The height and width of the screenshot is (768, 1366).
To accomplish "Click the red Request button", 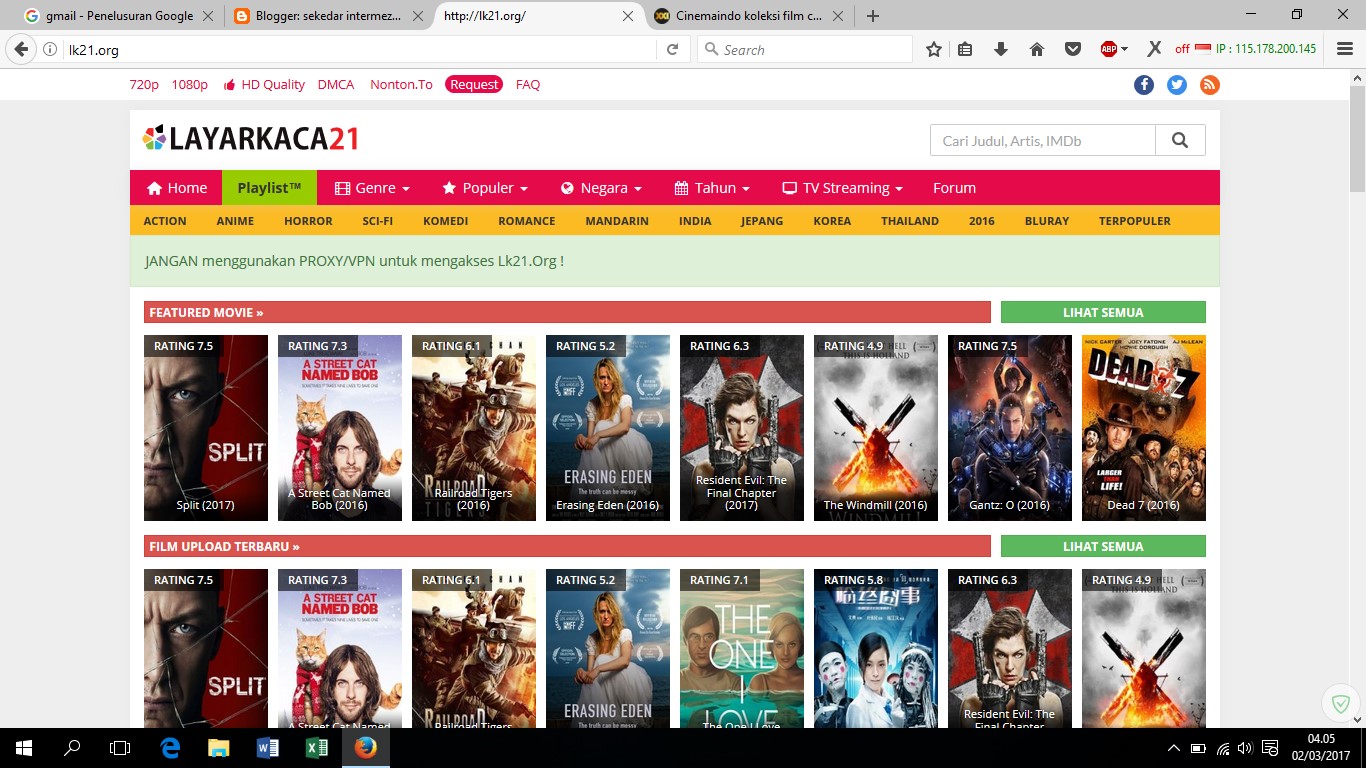I will coord(474,85).
